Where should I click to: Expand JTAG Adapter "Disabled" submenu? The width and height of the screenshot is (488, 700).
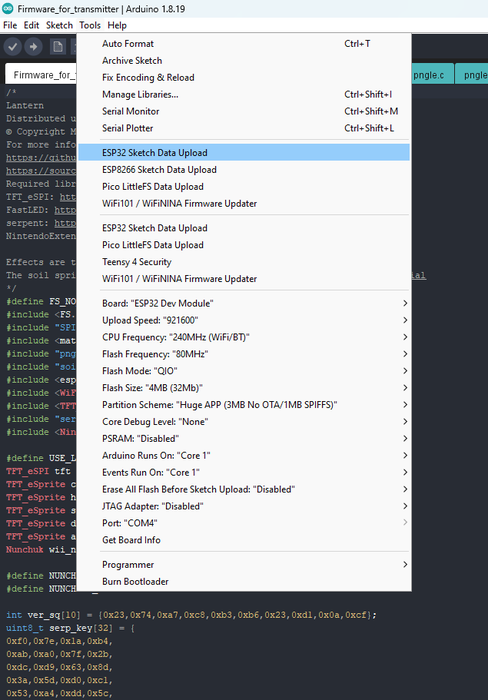click(x=244, y=507)
